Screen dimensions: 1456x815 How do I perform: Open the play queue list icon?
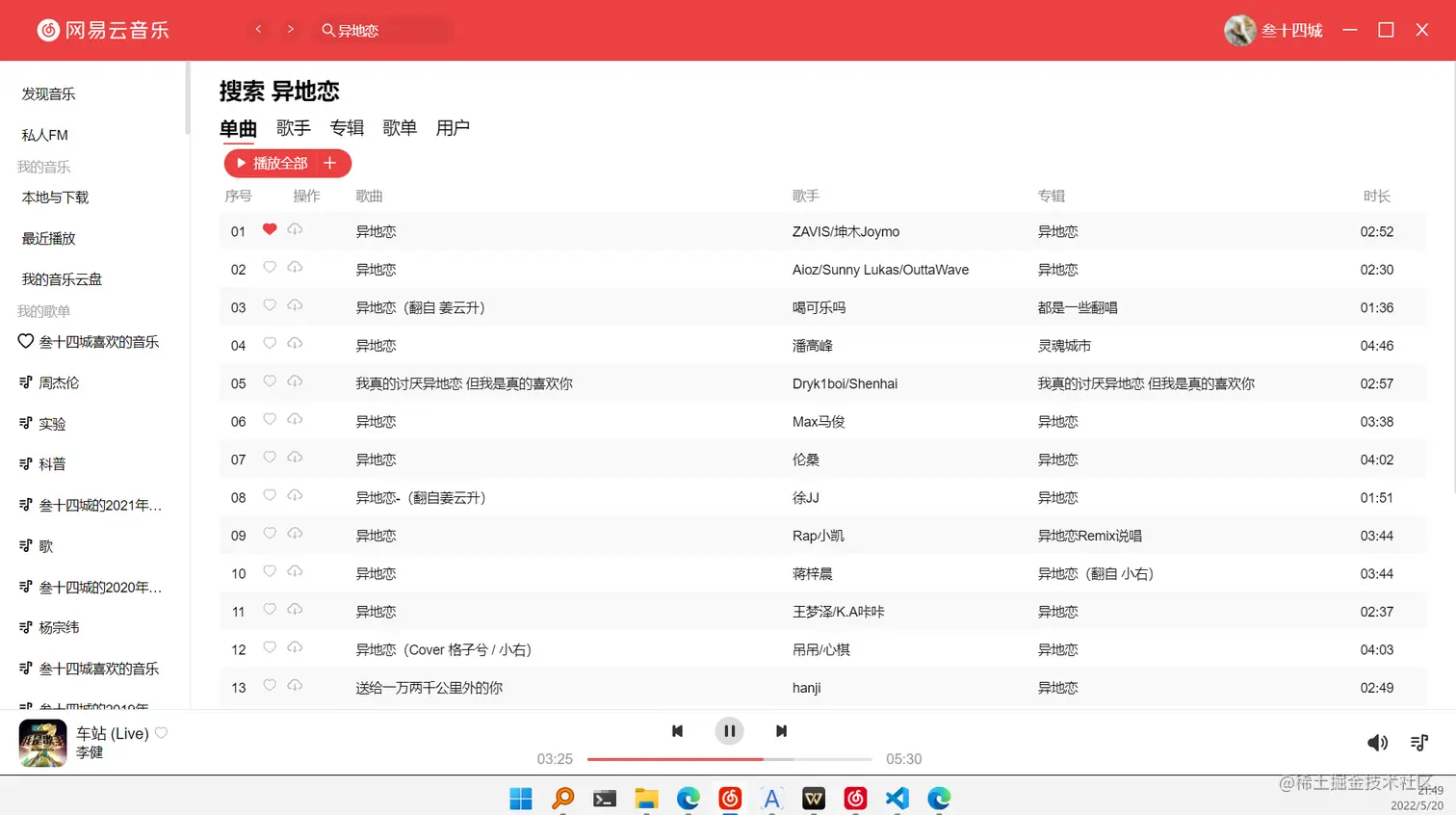pyautogui.click(x=1419, y=743)
